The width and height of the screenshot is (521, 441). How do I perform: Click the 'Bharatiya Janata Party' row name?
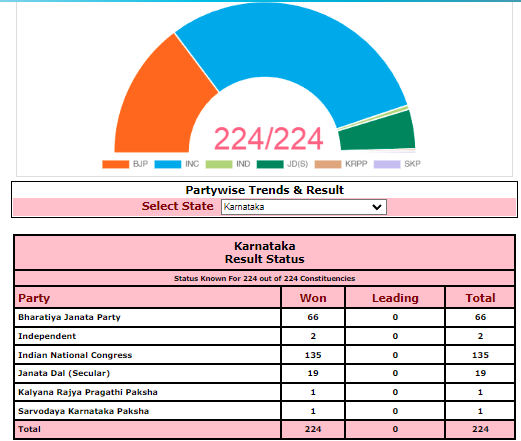click(x=69, y=317)
